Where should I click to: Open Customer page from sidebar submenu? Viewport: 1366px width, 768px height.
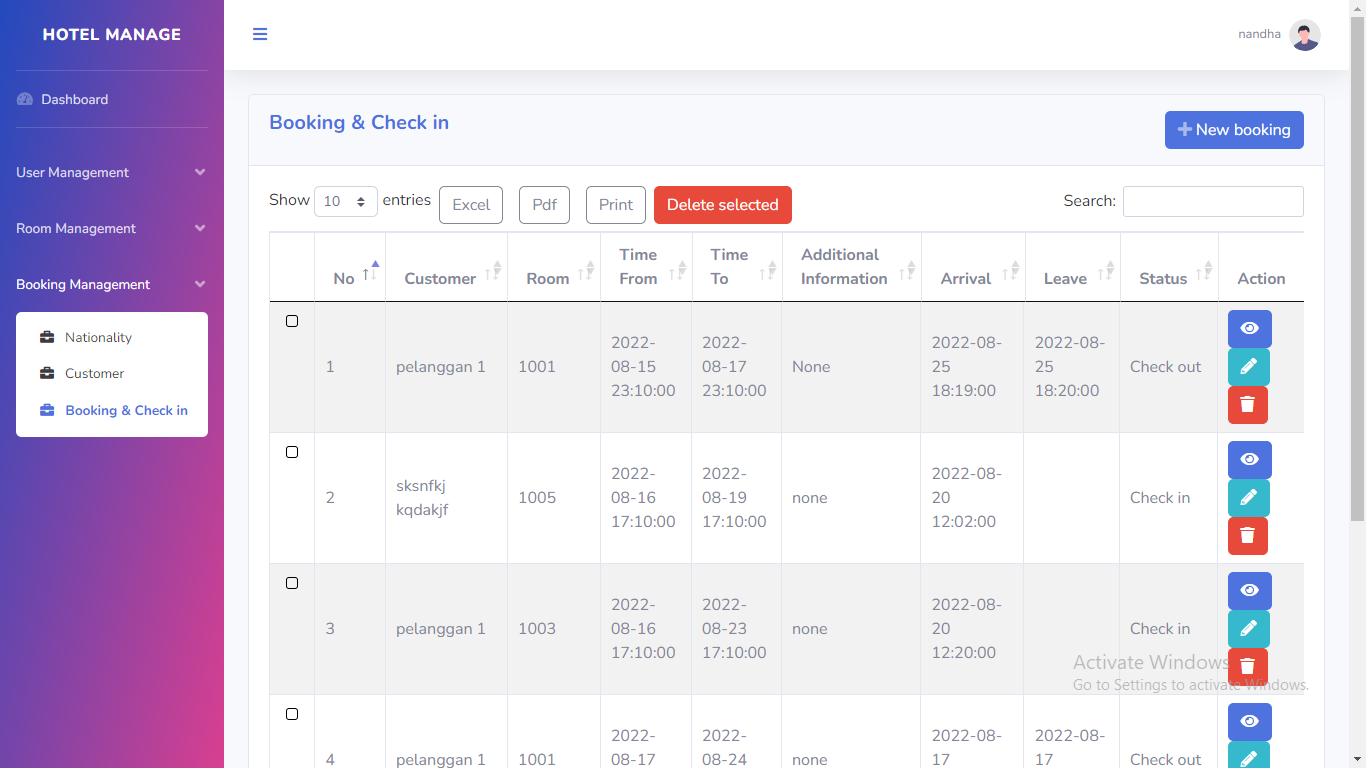[x=94, y=374]
